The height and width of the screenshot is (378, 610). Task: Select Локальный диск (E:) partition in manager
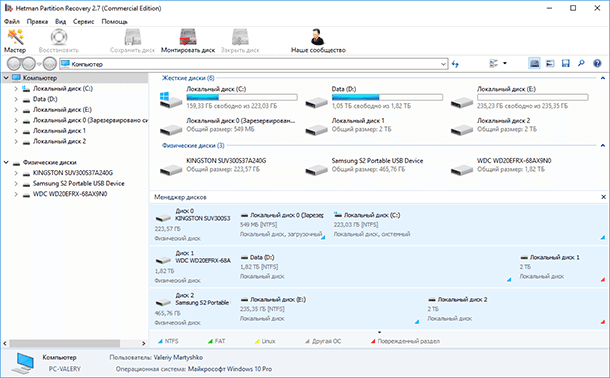pos(329,310)
